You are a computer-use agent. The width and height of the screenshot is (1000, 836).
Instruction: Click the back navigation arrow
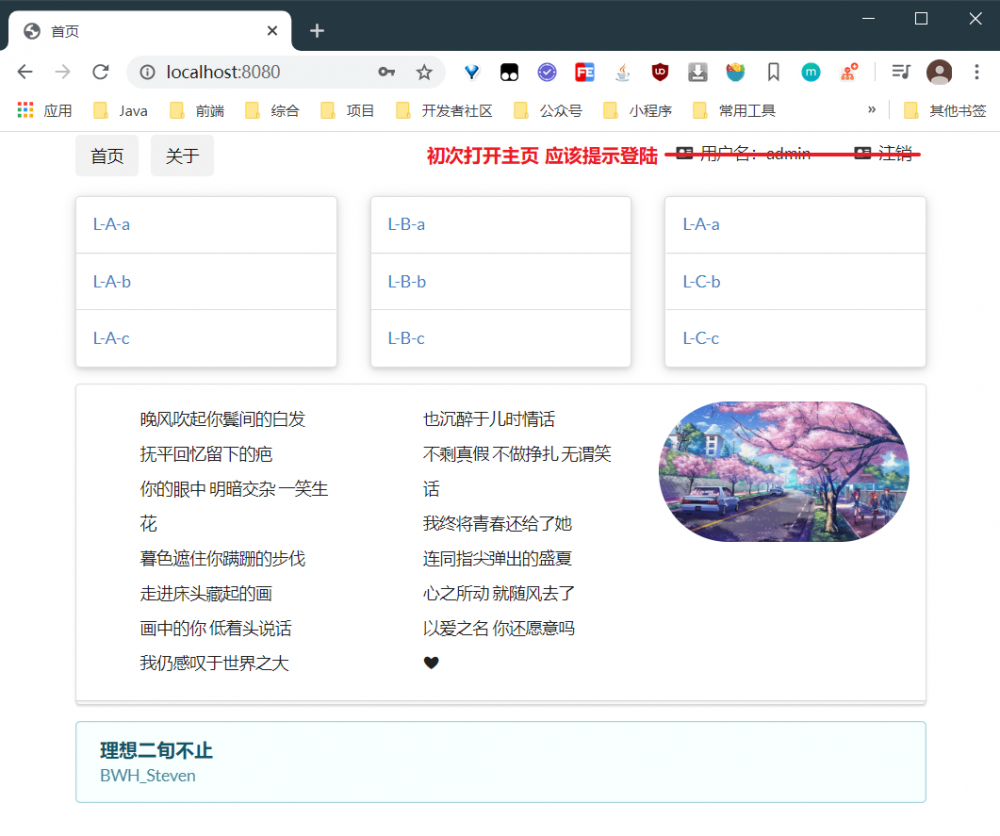24,72
